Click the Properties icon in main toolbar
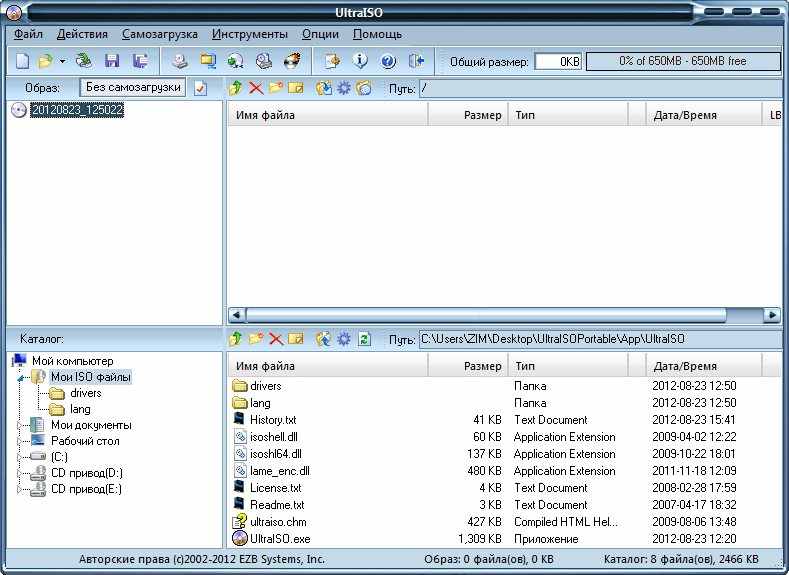This screenshot has width=789, height=575. pyautogui.click(x=333, y=61)
